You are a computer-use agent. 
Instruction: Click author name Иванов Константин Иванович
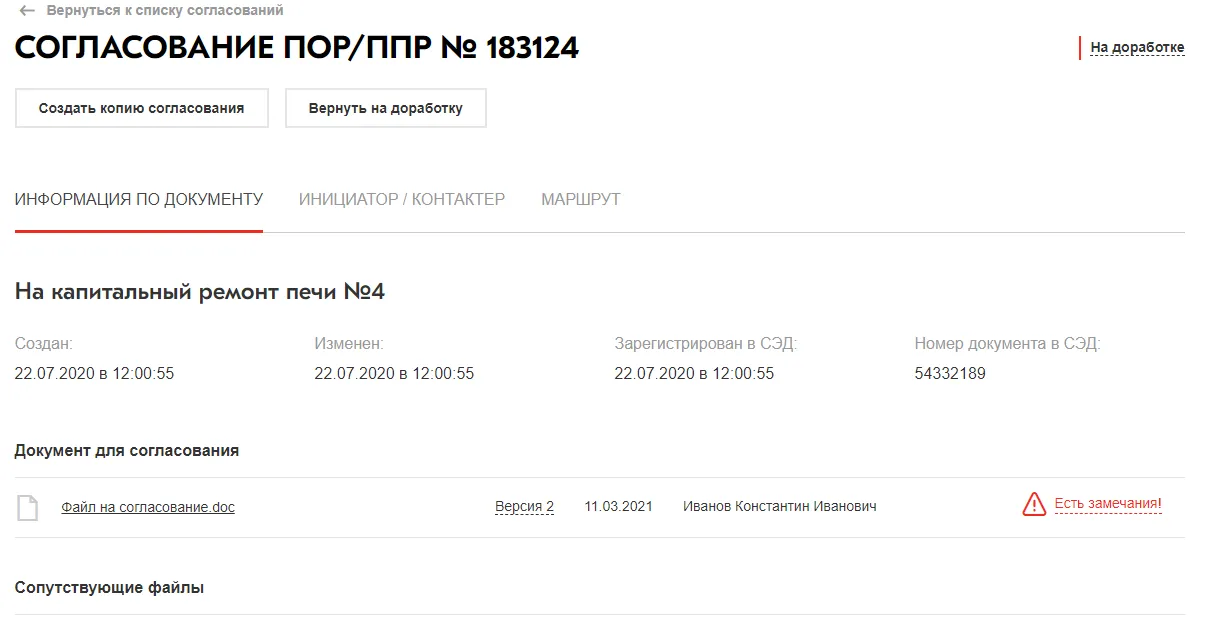(x=780, y=507)
